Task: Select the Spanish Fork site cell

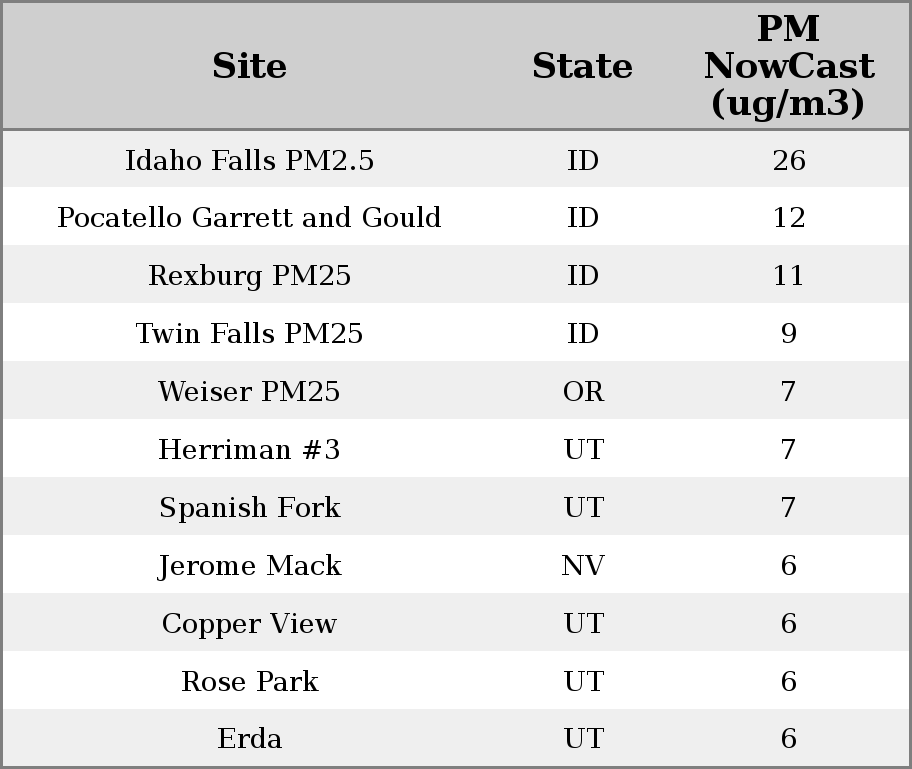Action: point(249,508)
